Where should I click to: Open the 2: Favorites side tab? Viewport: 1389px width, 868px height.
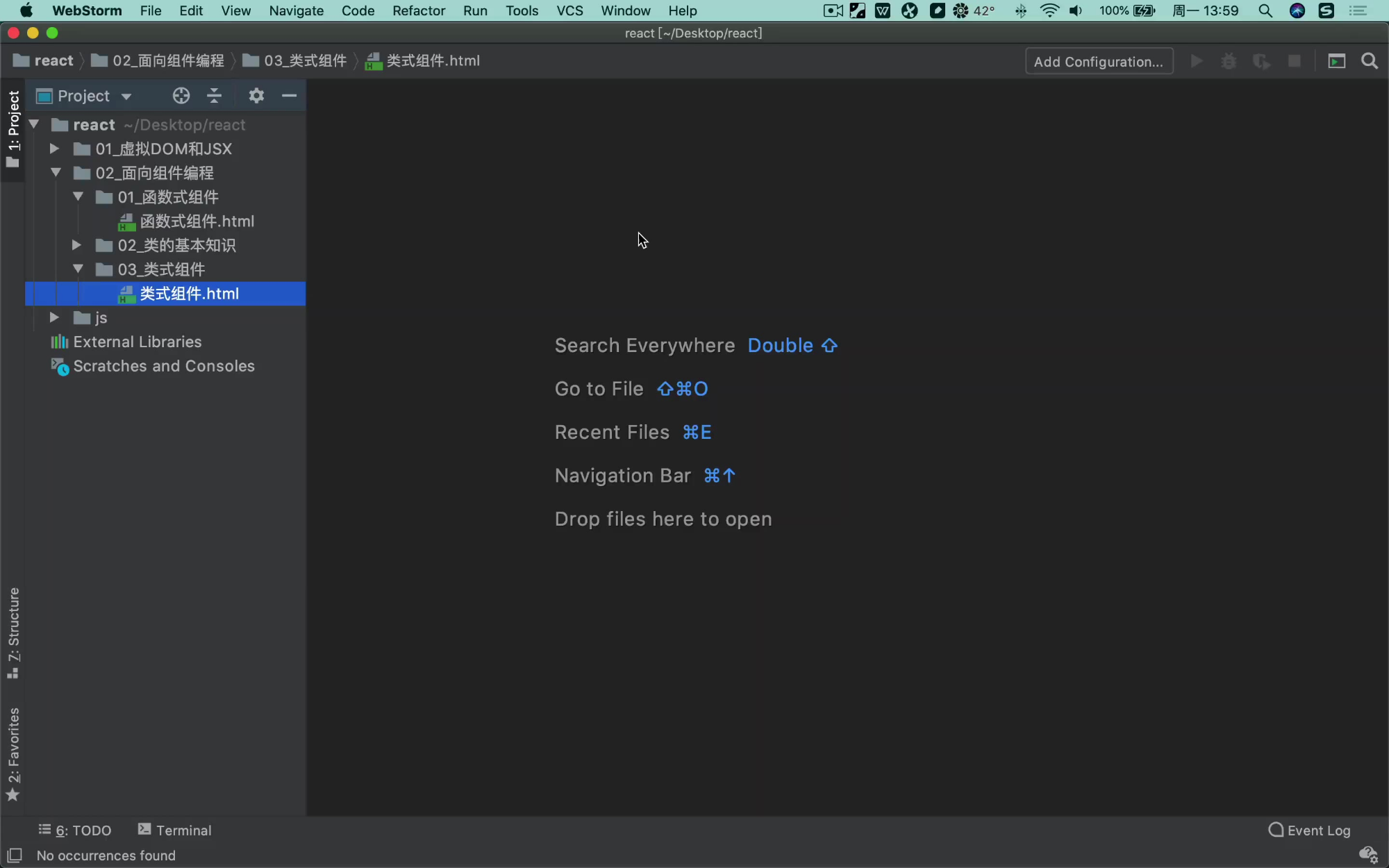tap(13, 753)
